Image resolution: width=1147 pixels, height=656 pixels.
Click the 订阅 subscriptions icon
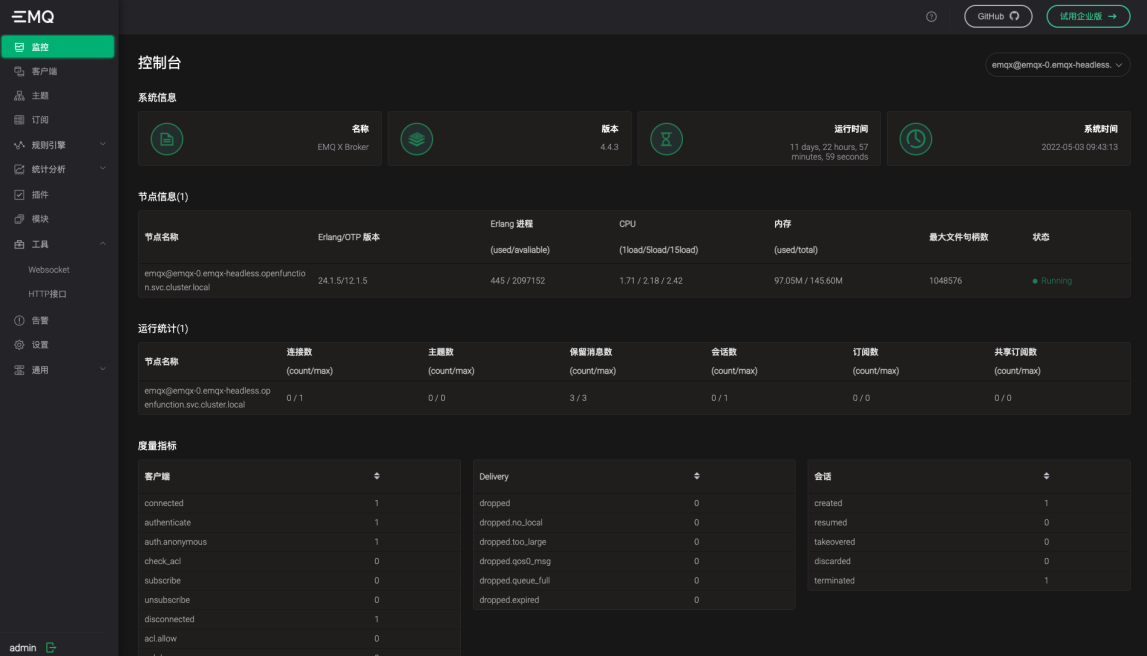pyautogui.click(x=17, y=119)
